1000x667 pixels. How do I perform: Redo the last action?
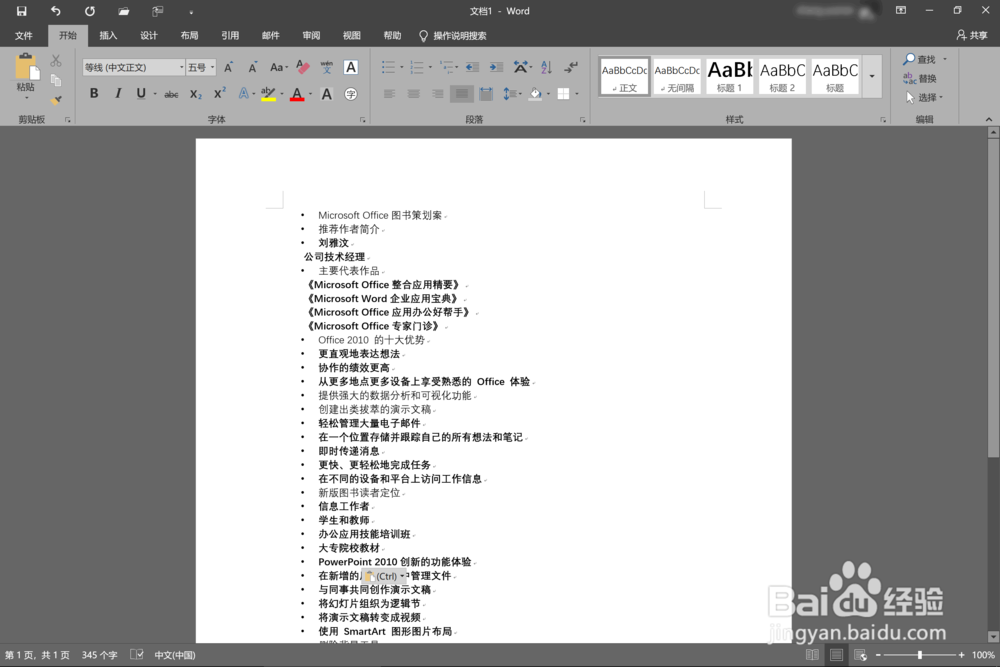(90, 11)
